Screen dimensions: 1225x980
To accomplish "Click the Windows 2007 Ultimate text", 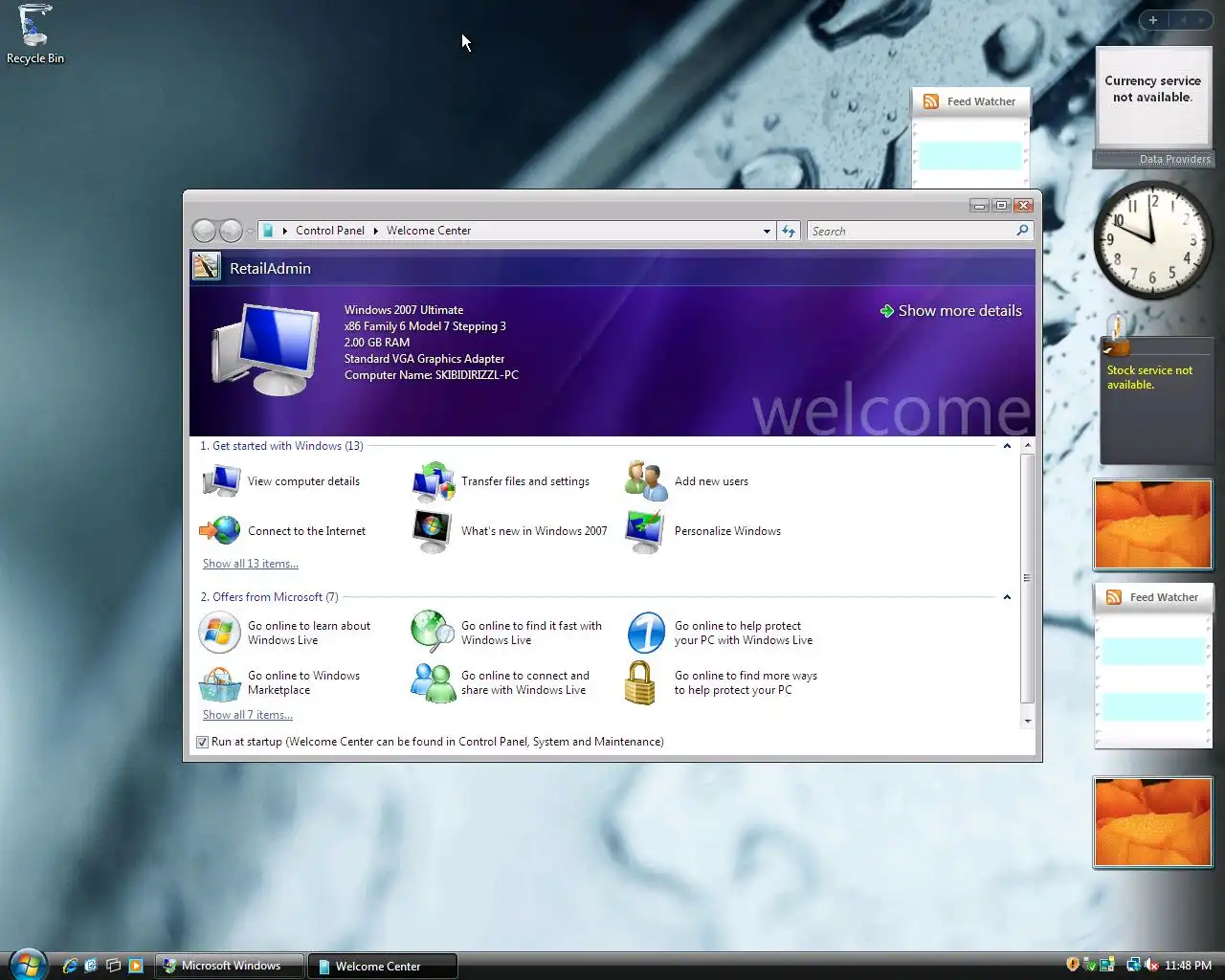I will (x=404, y=310).
